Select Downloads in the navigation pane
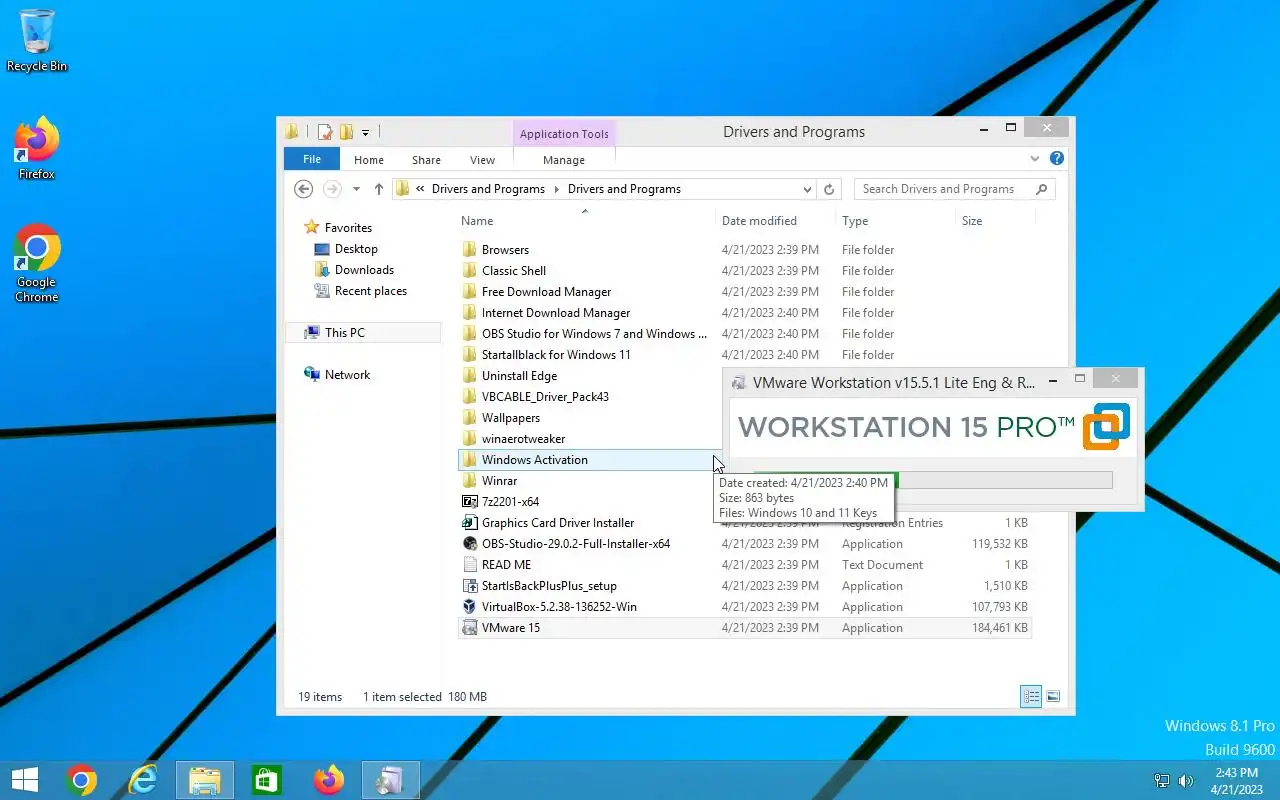 pos(364,270)
